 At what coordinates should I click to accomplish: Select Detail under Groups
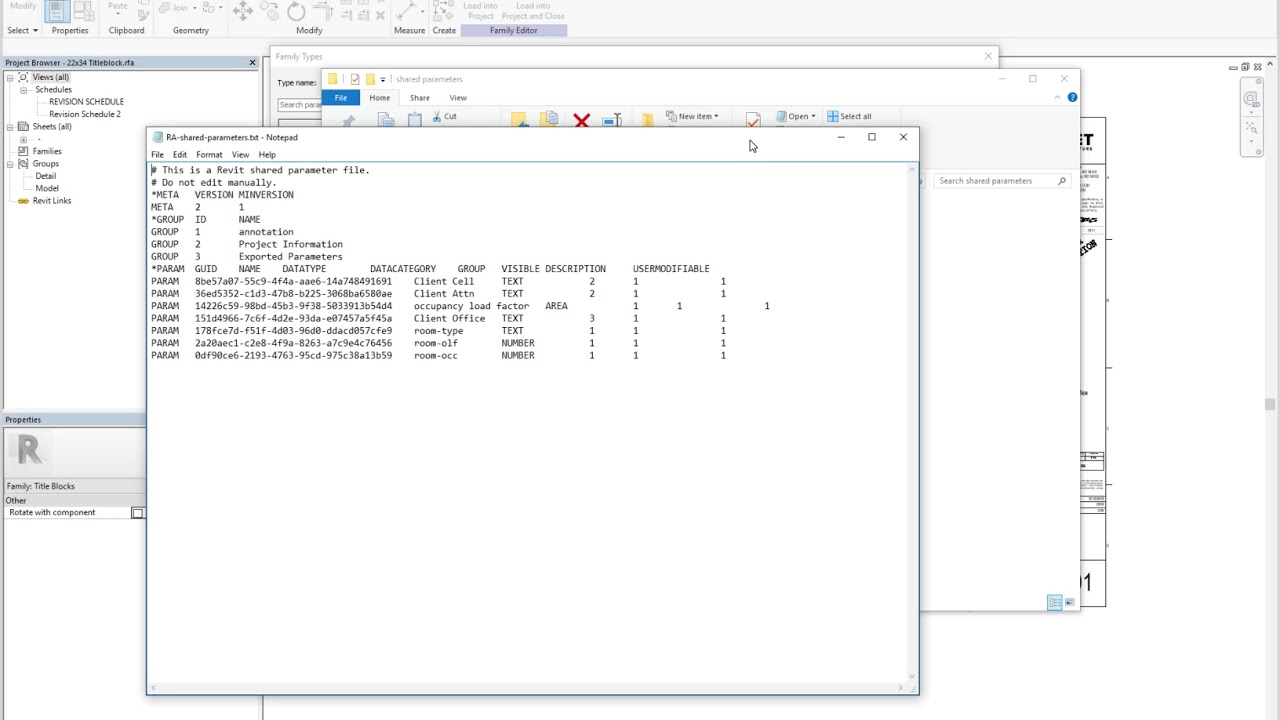(x=45, y=176)
